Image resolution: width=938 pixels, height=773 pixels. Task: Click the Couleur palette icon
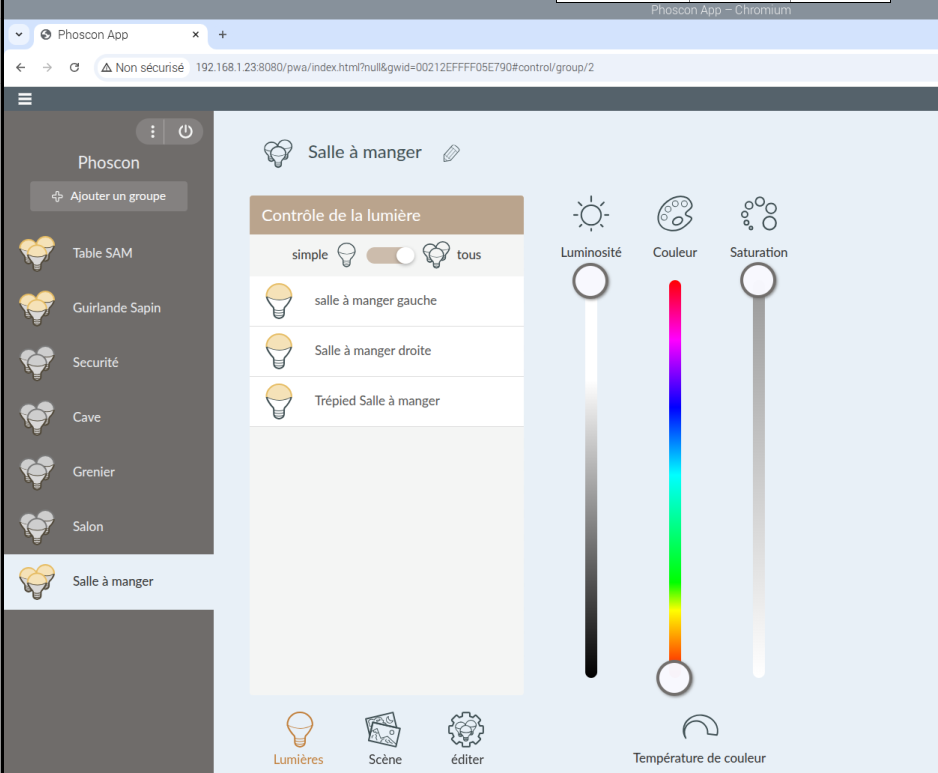click(675, 214)
